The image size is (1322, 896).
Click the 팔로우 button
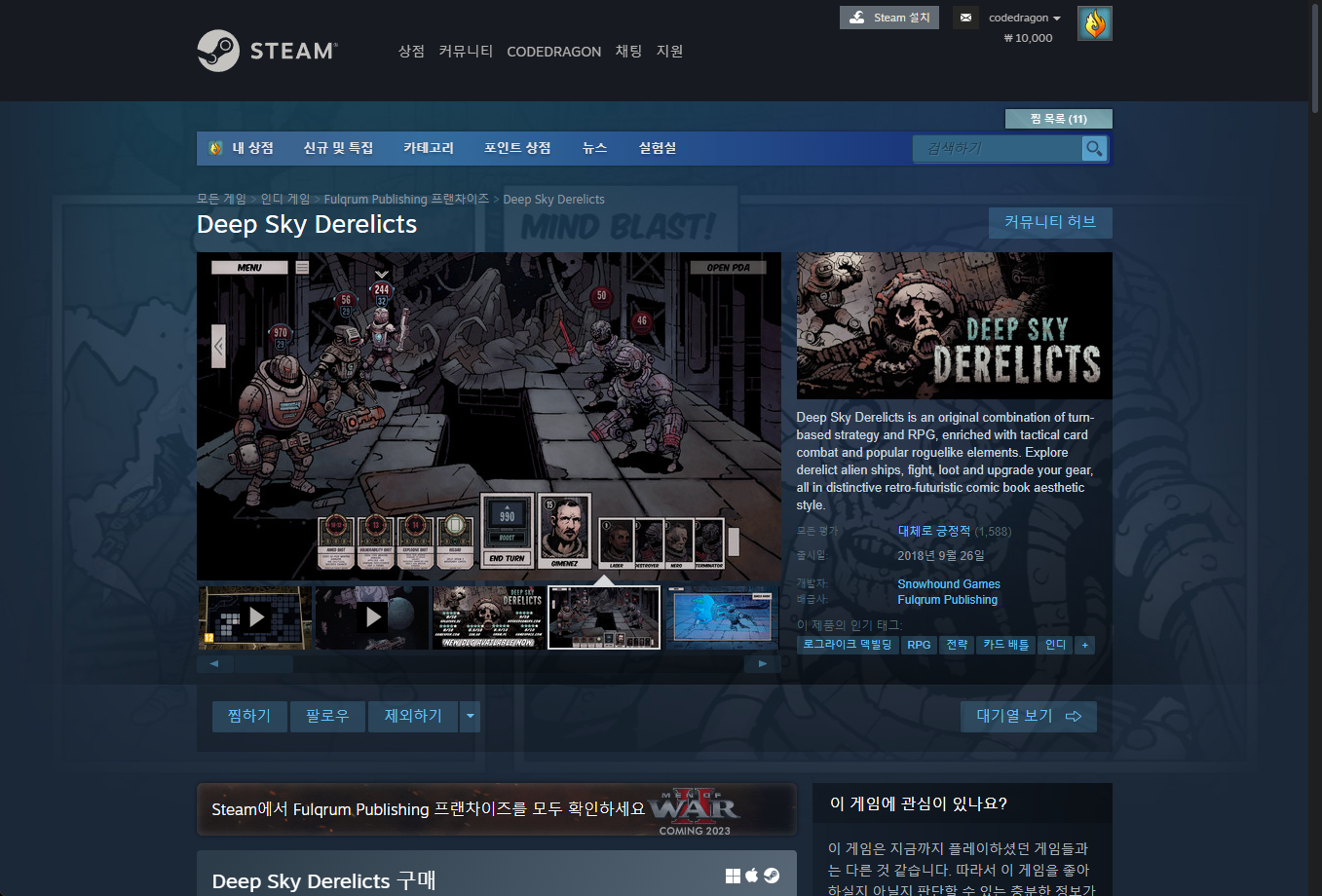point(327,717)
